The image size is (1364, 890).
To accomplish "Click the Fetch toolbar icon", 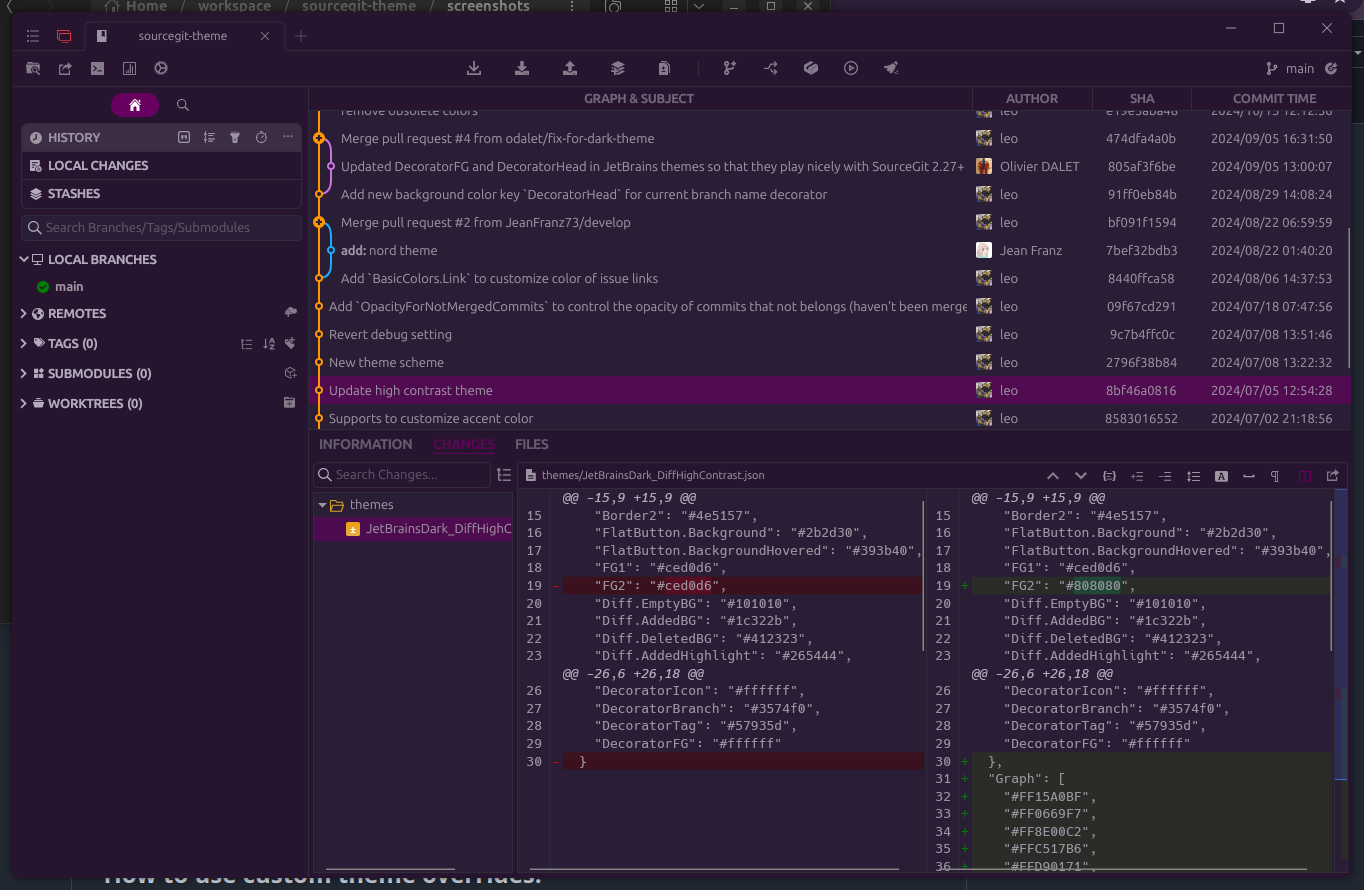I will point(474,69).
